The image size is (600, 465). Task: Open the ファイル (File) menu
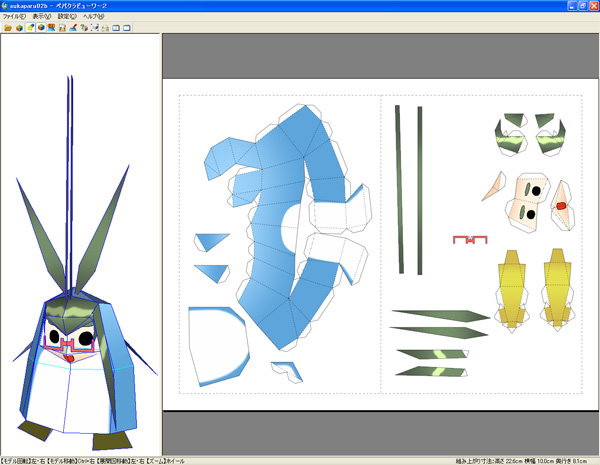(14, 16)
